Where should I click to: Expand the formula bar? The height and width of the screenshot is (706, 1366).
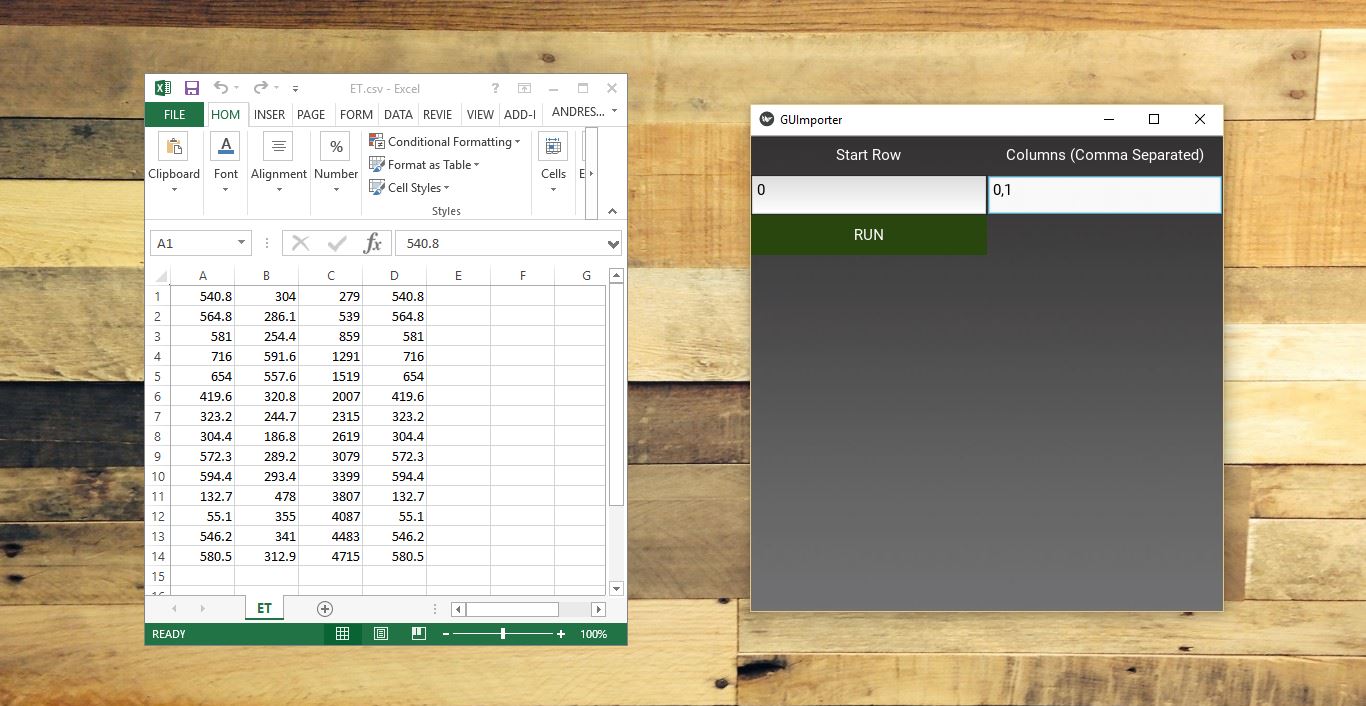(613, 244)
